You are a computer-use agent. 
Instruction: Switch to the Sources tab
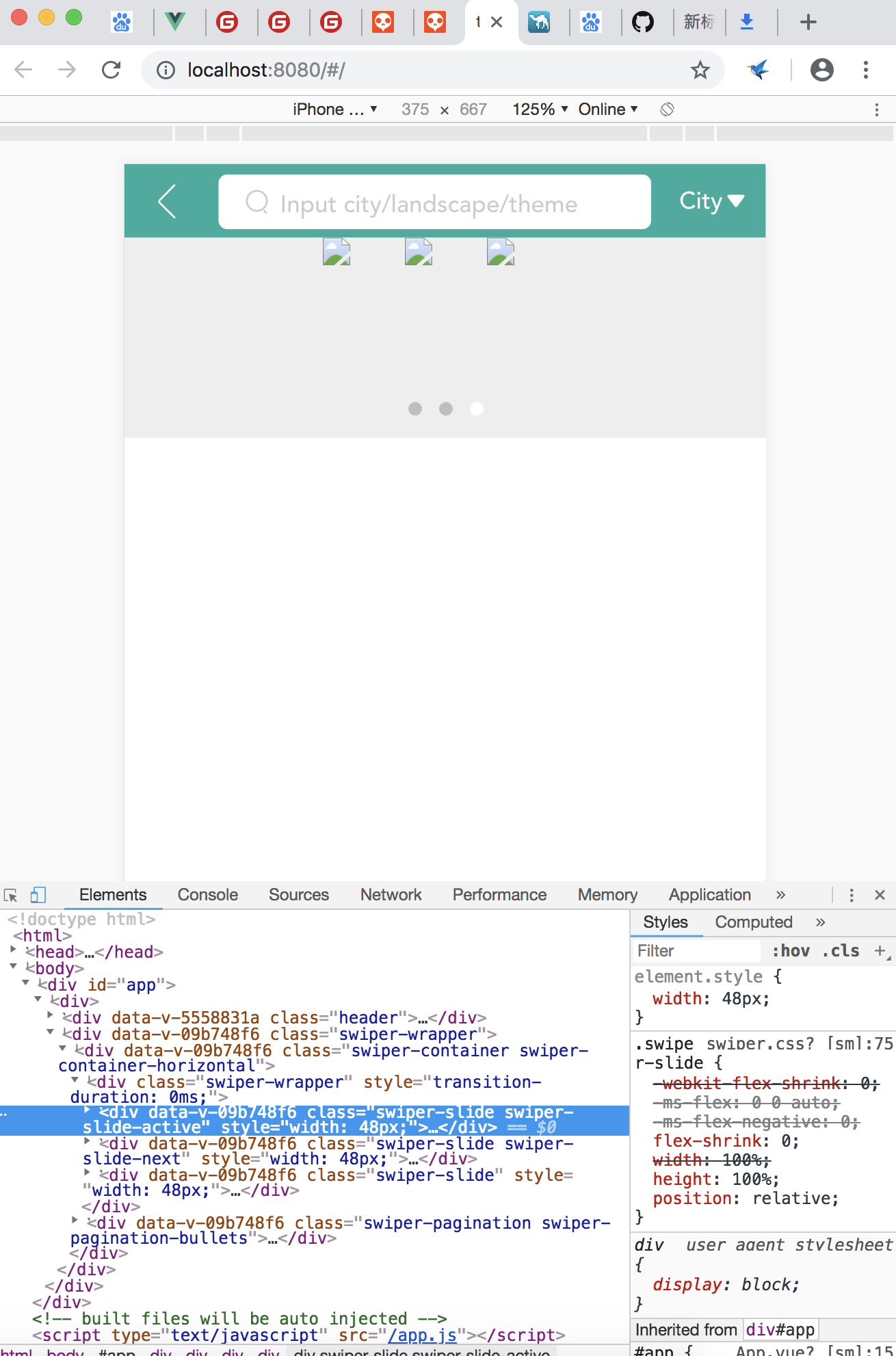point(299,895)
